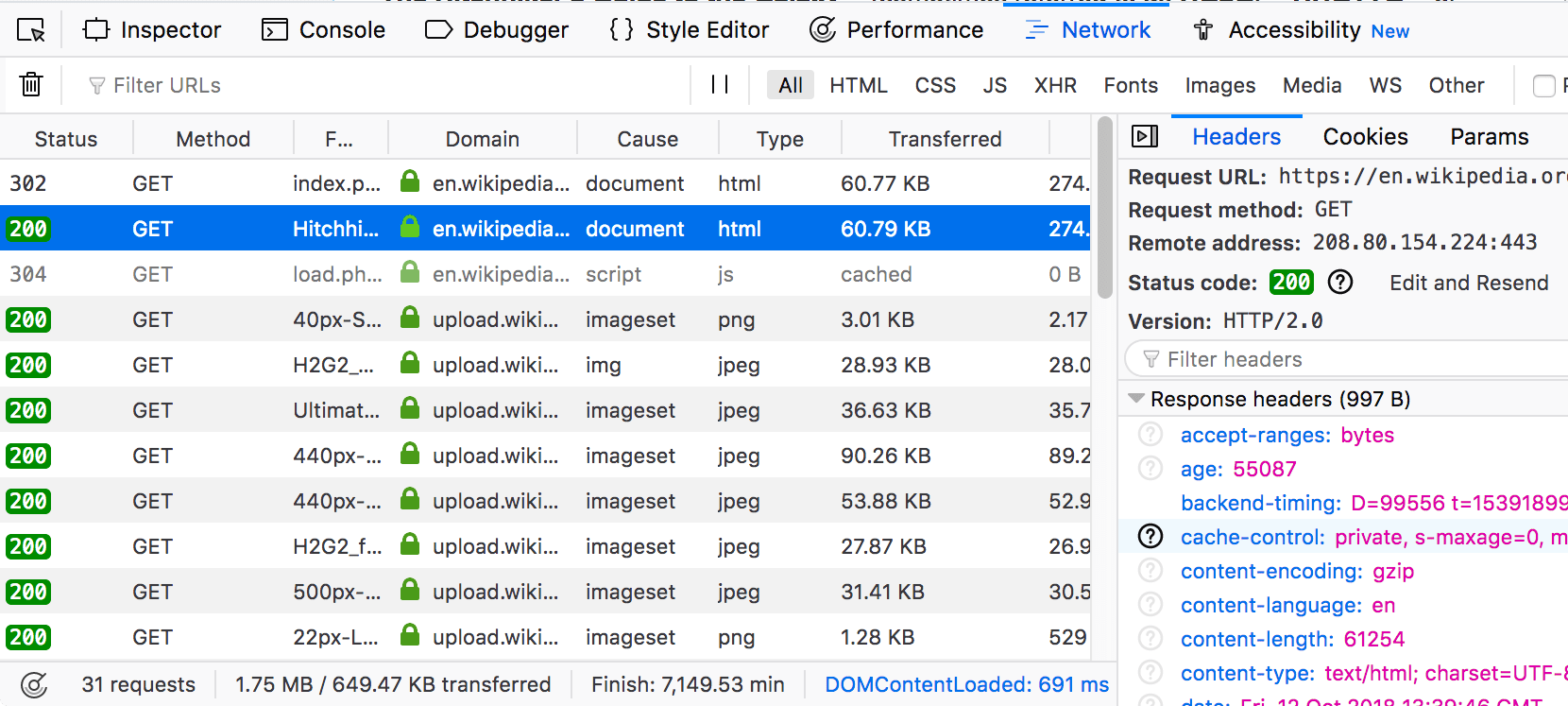Filter requests by JS
Viewport: 1568px width, 706px height.
point(995,85)
